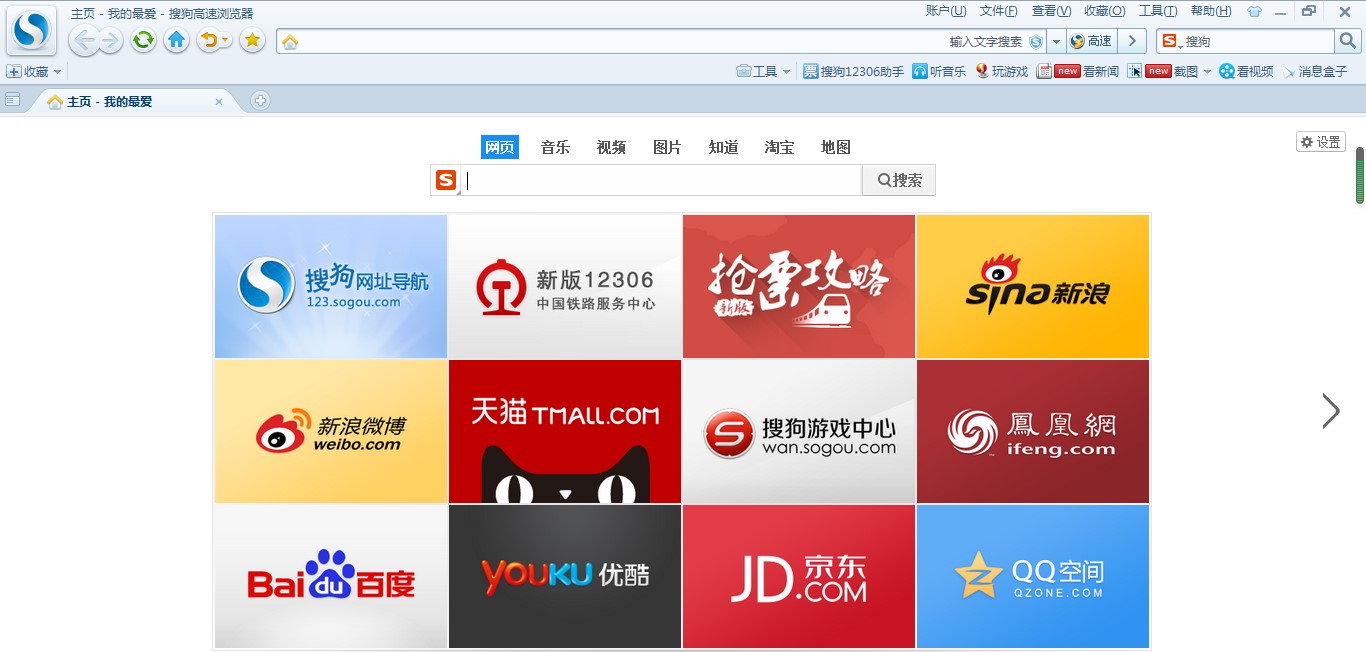The image size is (1366, 652).
Task: Select the 知道 search category
Action: click(x=724, y=147)
